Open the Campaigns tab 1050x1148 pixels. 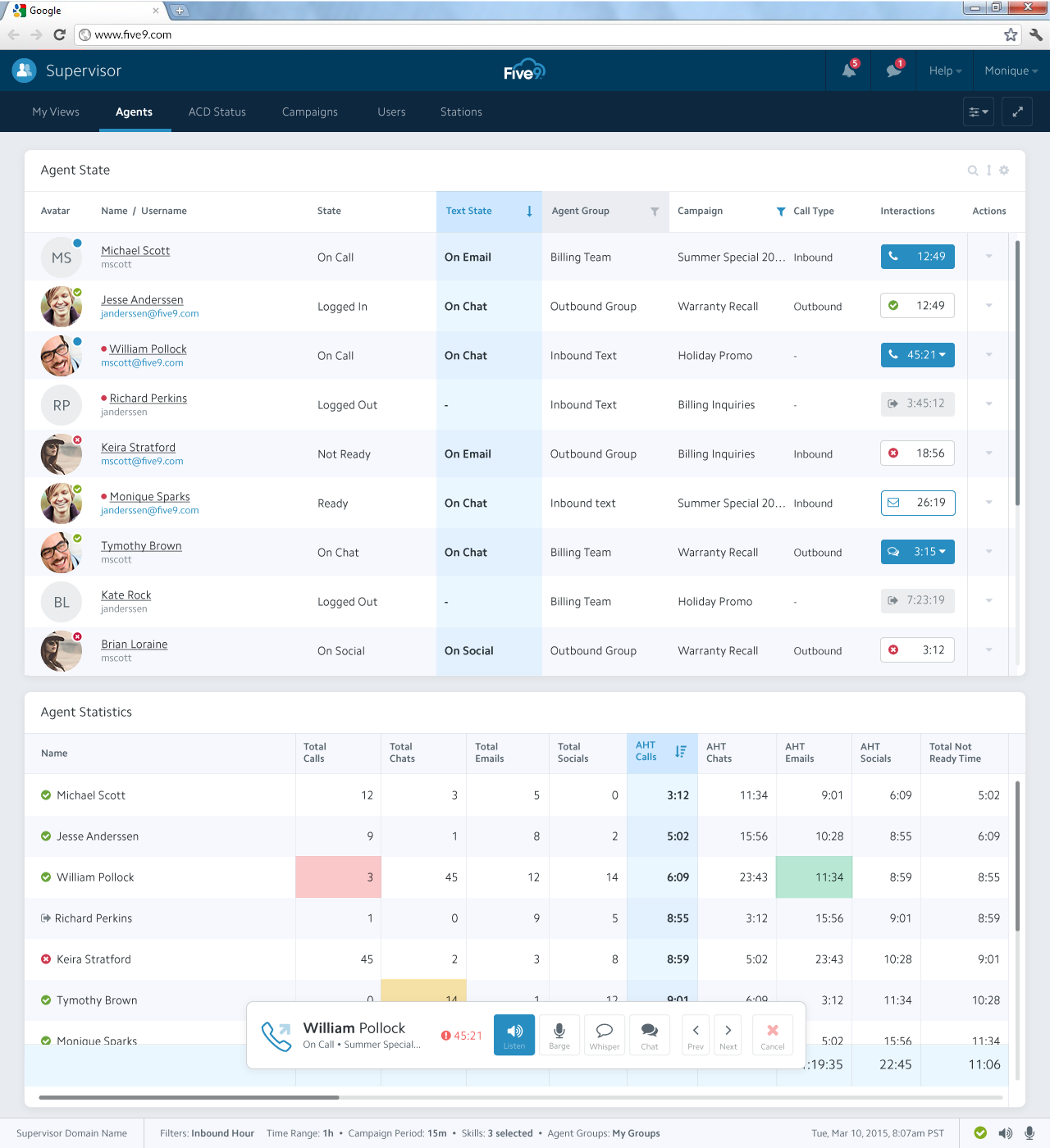coord(310,112)
